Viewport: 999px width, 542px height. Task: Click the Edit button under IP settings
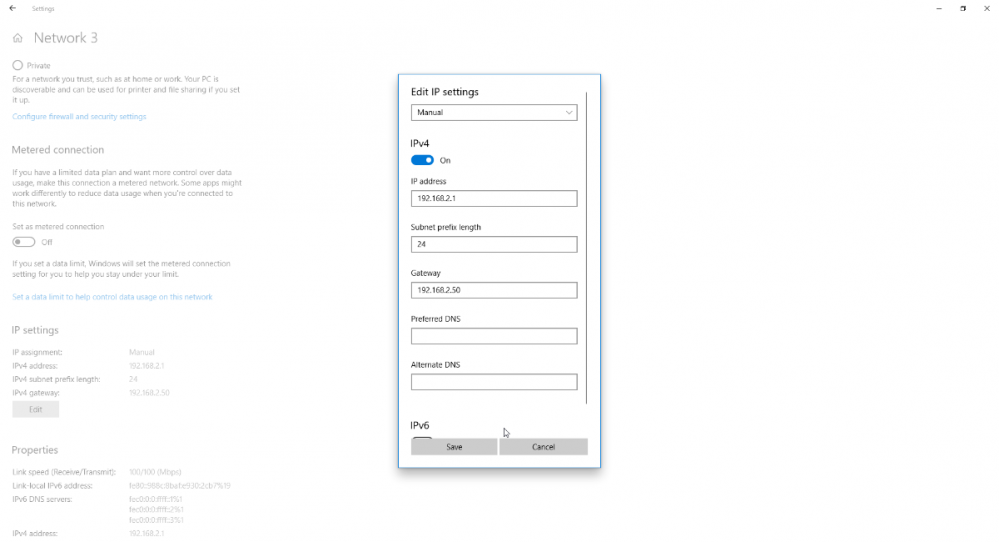pyautogui.click(x=36, y=410)
